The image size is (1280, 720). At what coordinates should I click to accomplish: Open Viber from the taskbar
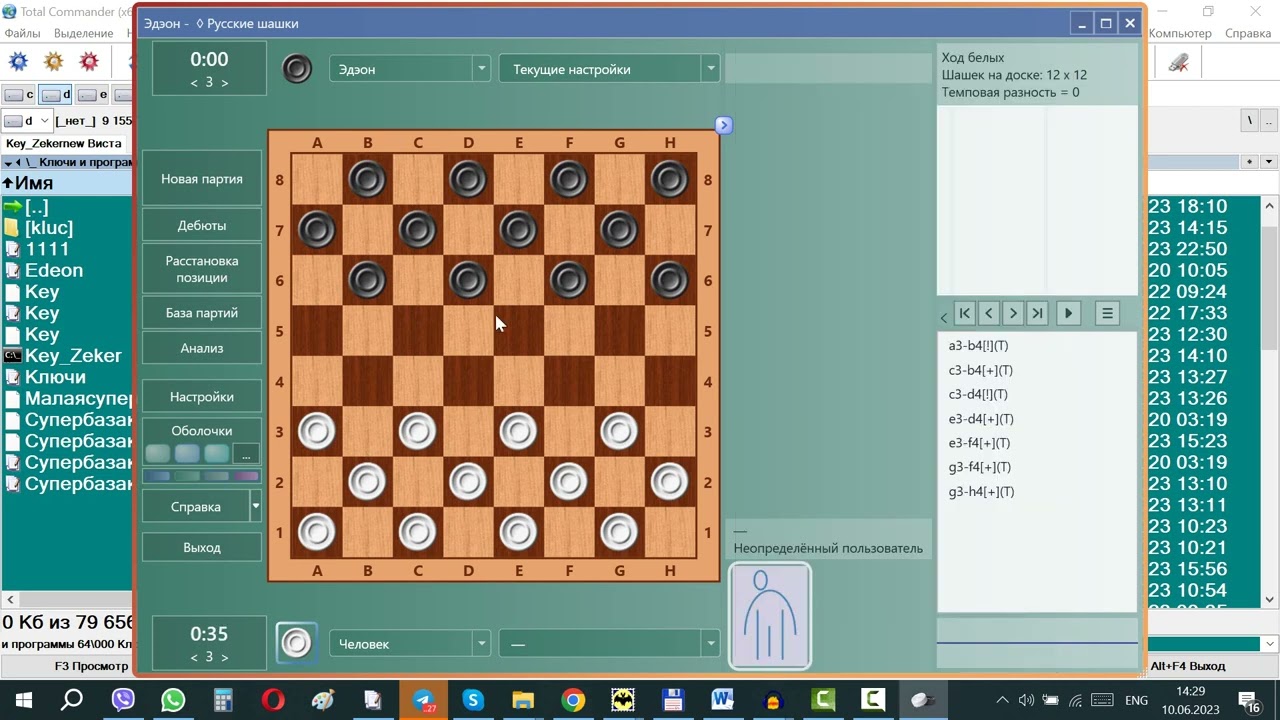pyautogui.click(x=123, y=700)
